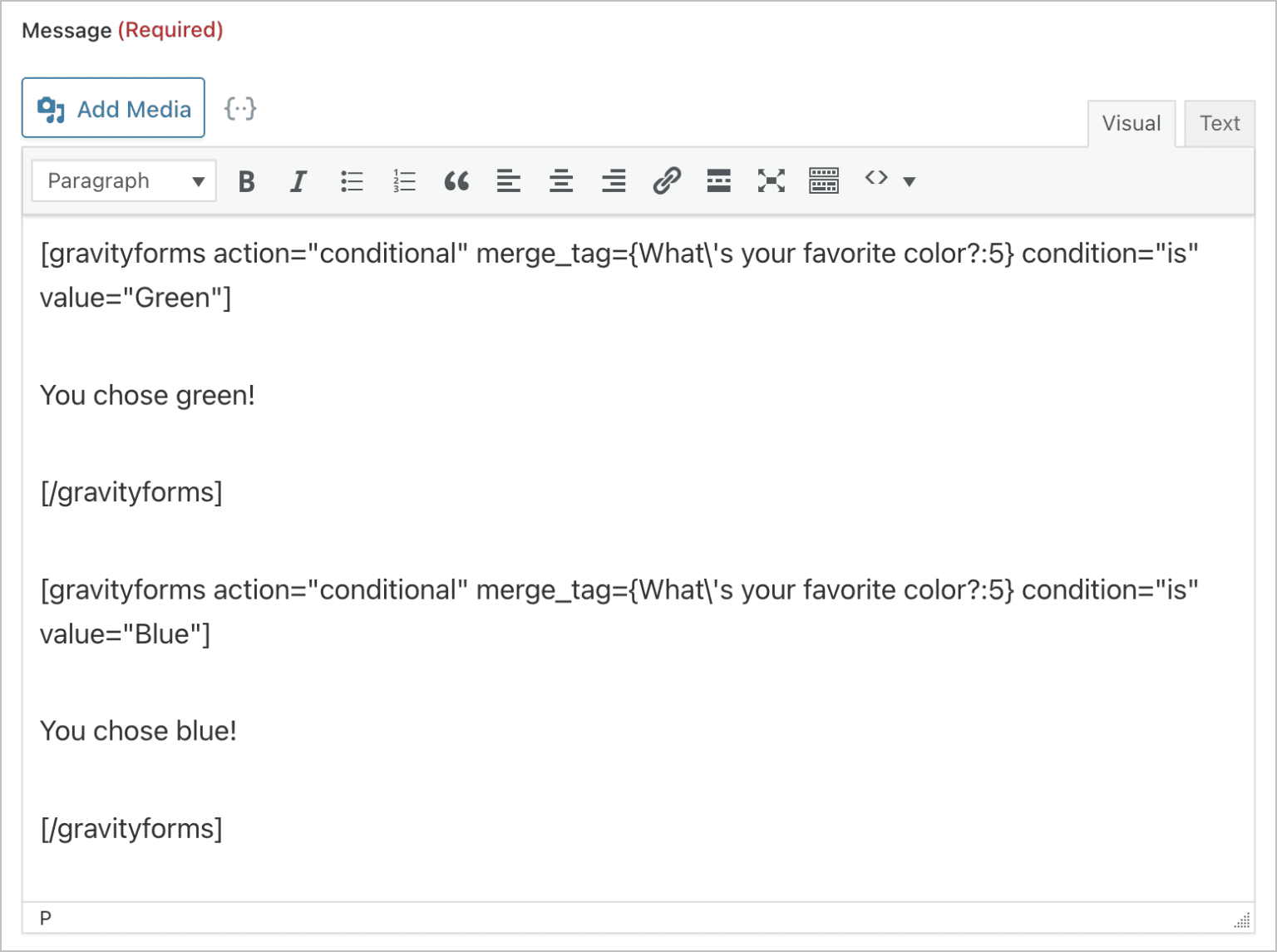
Task: Insert a numbered list
Action: (x=404, y=180)
